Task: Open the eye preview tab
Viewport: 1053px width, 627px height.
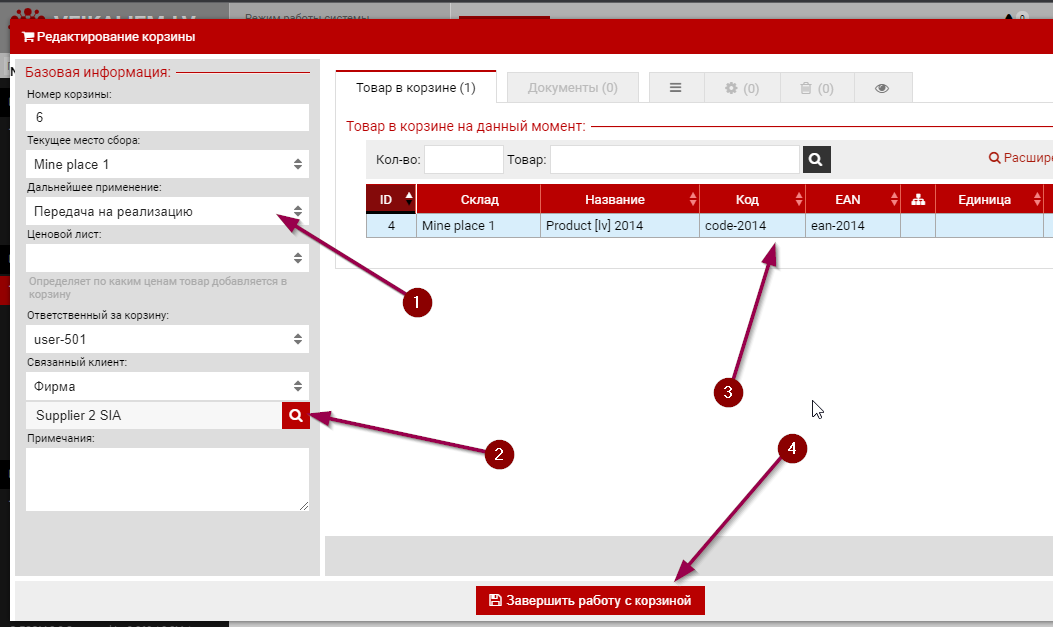Action: click(x=882, y=88)
